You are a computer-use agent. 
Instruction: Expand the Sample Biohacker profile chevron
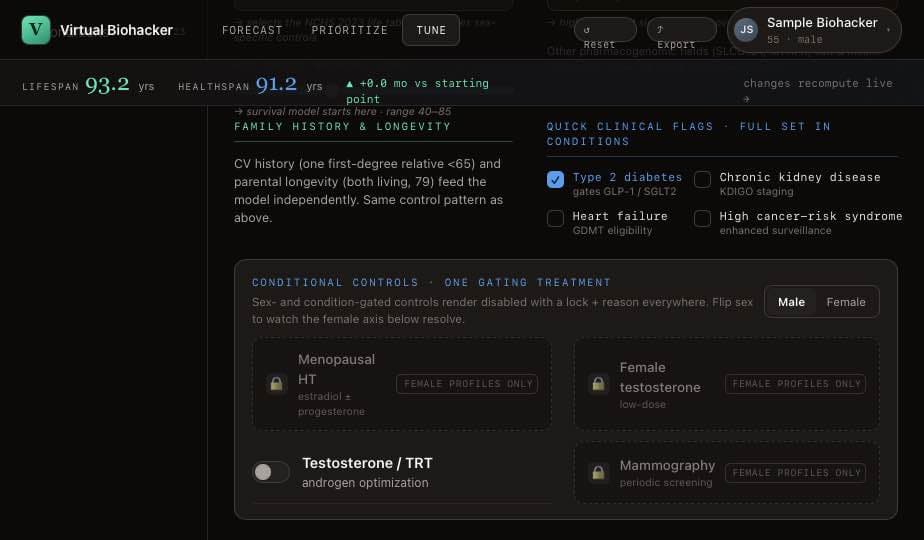pos(888,30)
